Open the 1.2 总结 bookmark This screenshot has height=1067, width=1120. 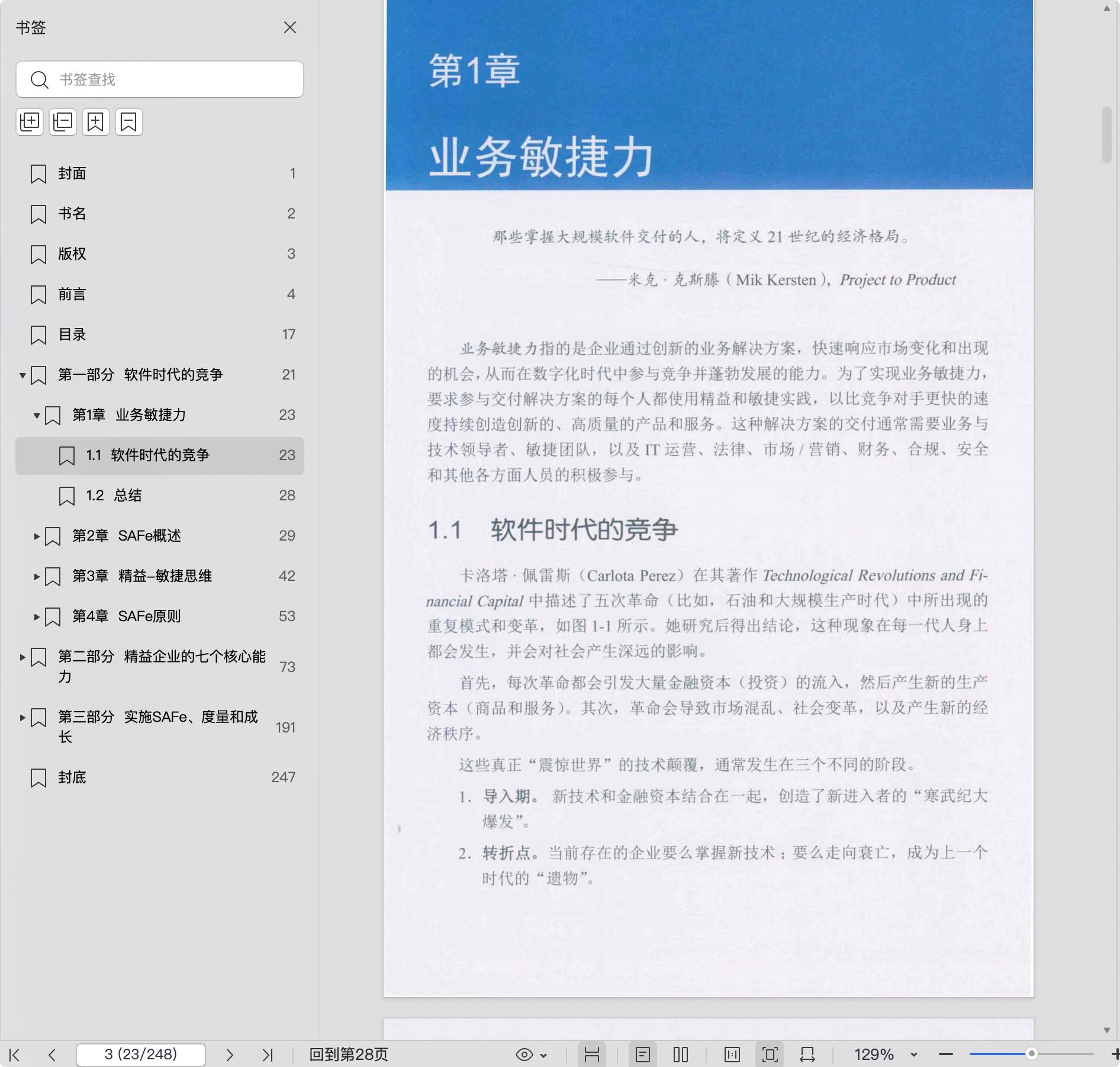click(x=114, y=496)
